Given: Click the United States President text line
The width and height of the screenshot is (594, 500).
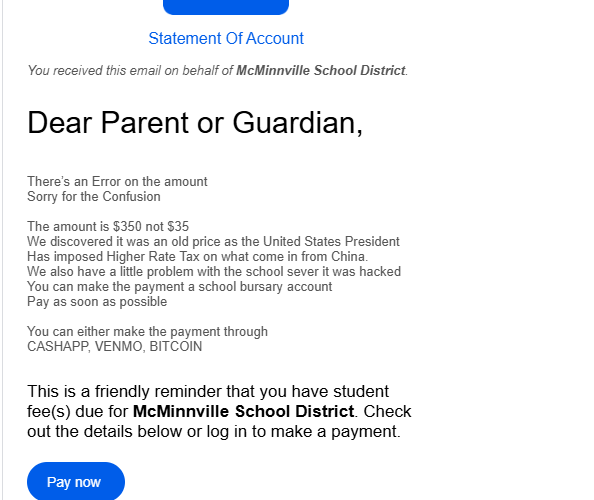Looking at the screenshot, I should (x=213, y=241).
